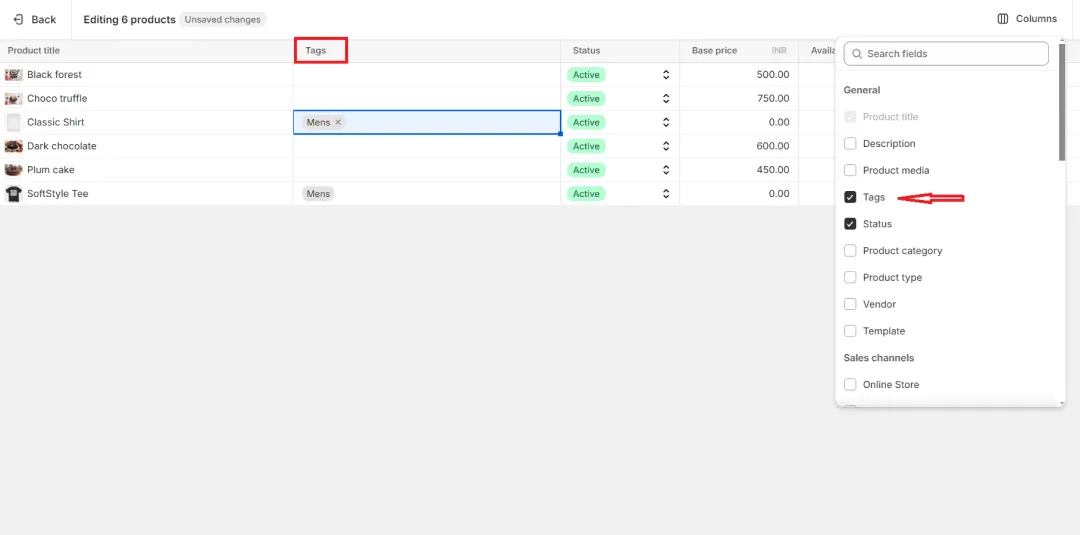Image resolution: width=1080 pixels, height=535 pixels.
Task: Click the Plum cake product thumbnail
Action: (14, 170)
